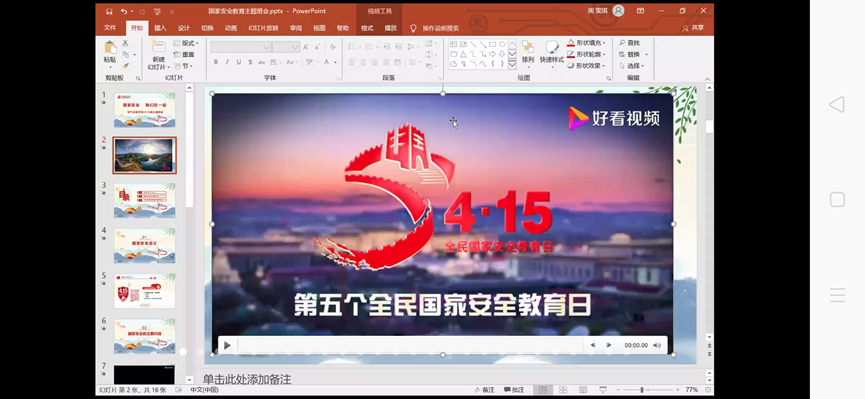
Task: Open the Insert ribbon tab
Action: [x=160, y=28]
